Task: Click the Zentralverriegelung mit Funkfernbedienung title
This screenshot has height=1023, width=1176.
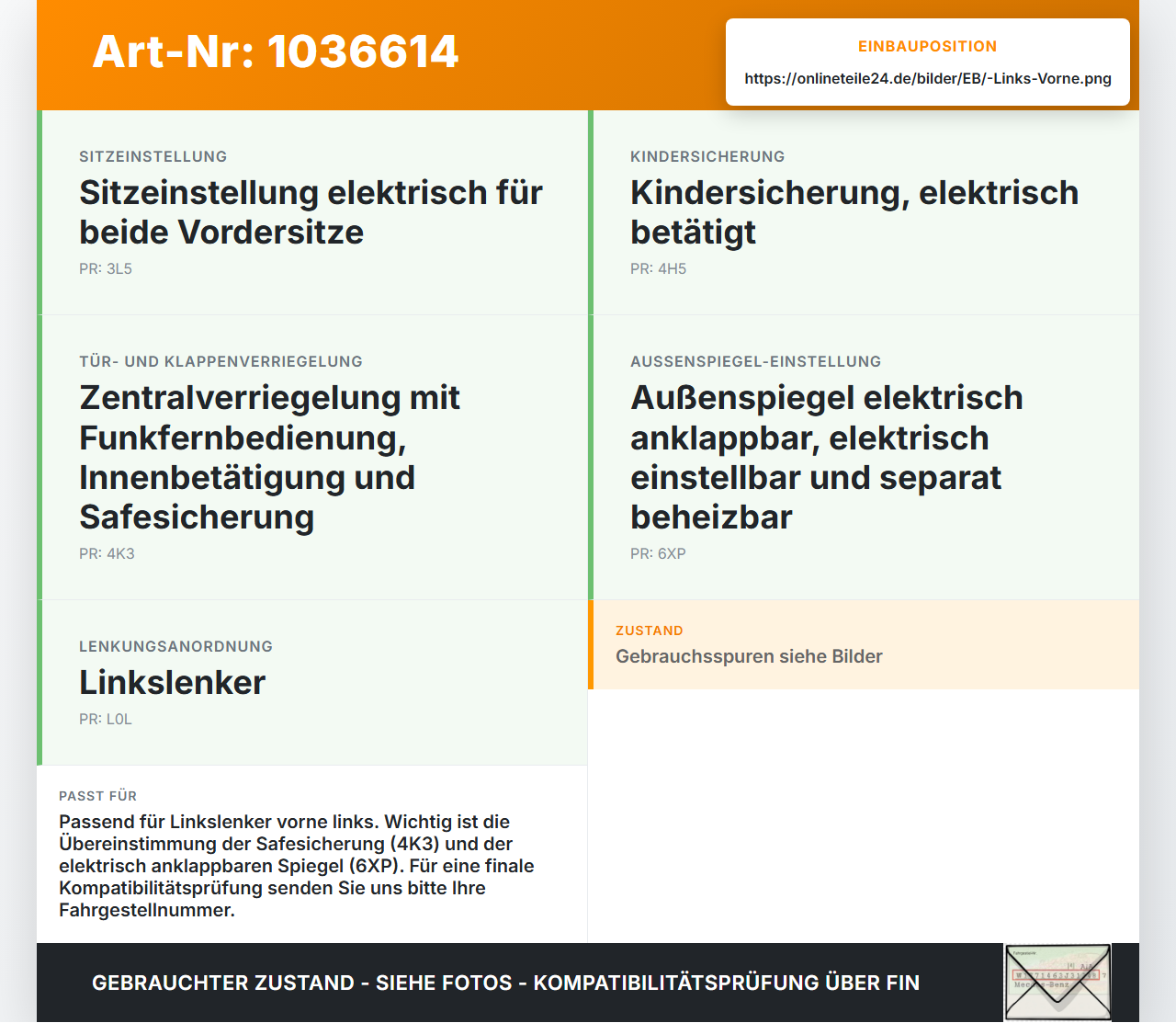Action: click(270, 457)
